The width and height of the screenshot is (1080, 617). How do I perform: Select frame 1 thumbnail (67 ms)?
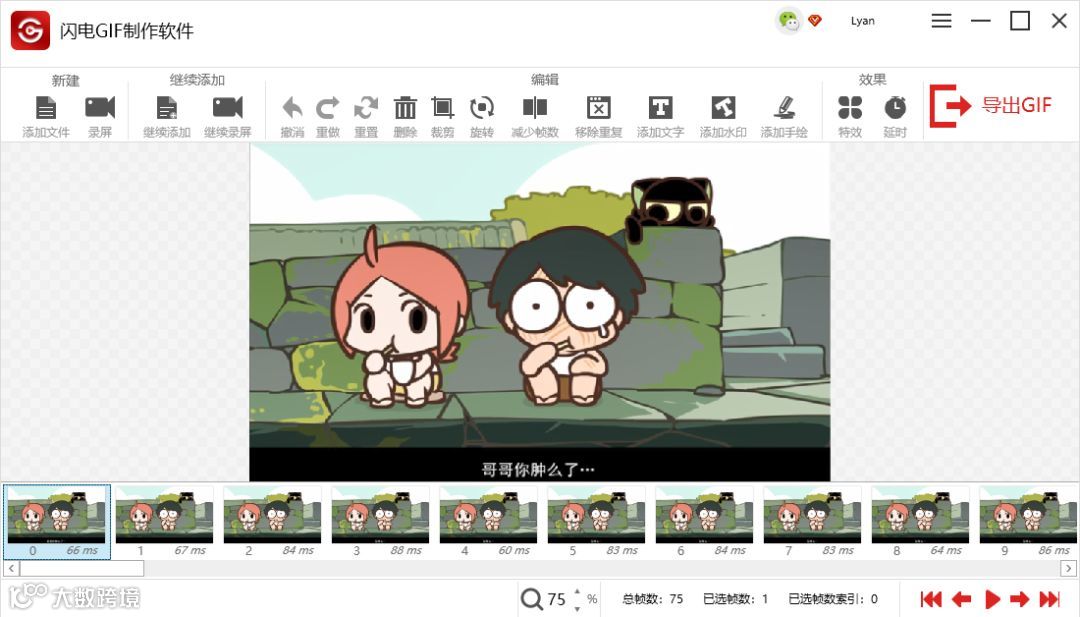point(165,521)
